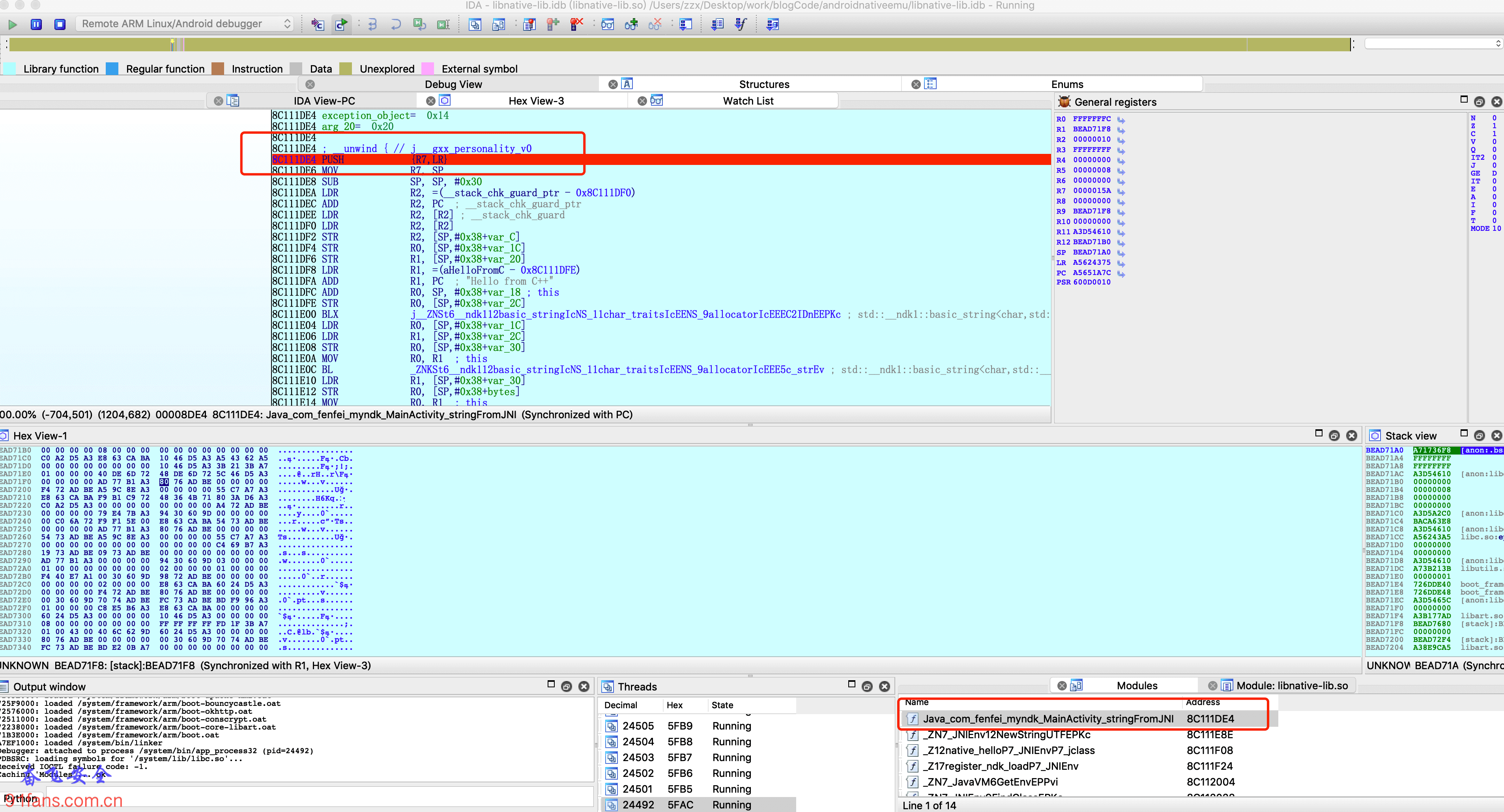1504x812 pixels.
Task: Switch to the Enums tab
Action: [x=1067, y=85]
